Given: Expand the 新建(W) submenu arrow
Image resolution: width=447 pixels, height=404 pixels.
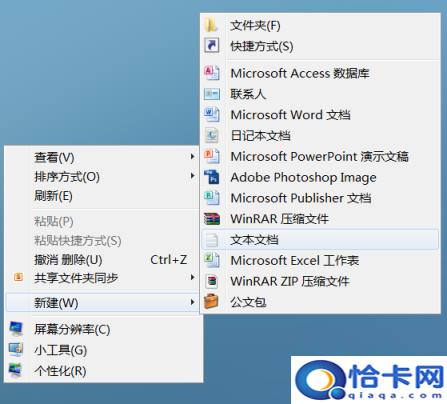Looking at the screenshot, I should pyautogui.click(x=192, y=302).
